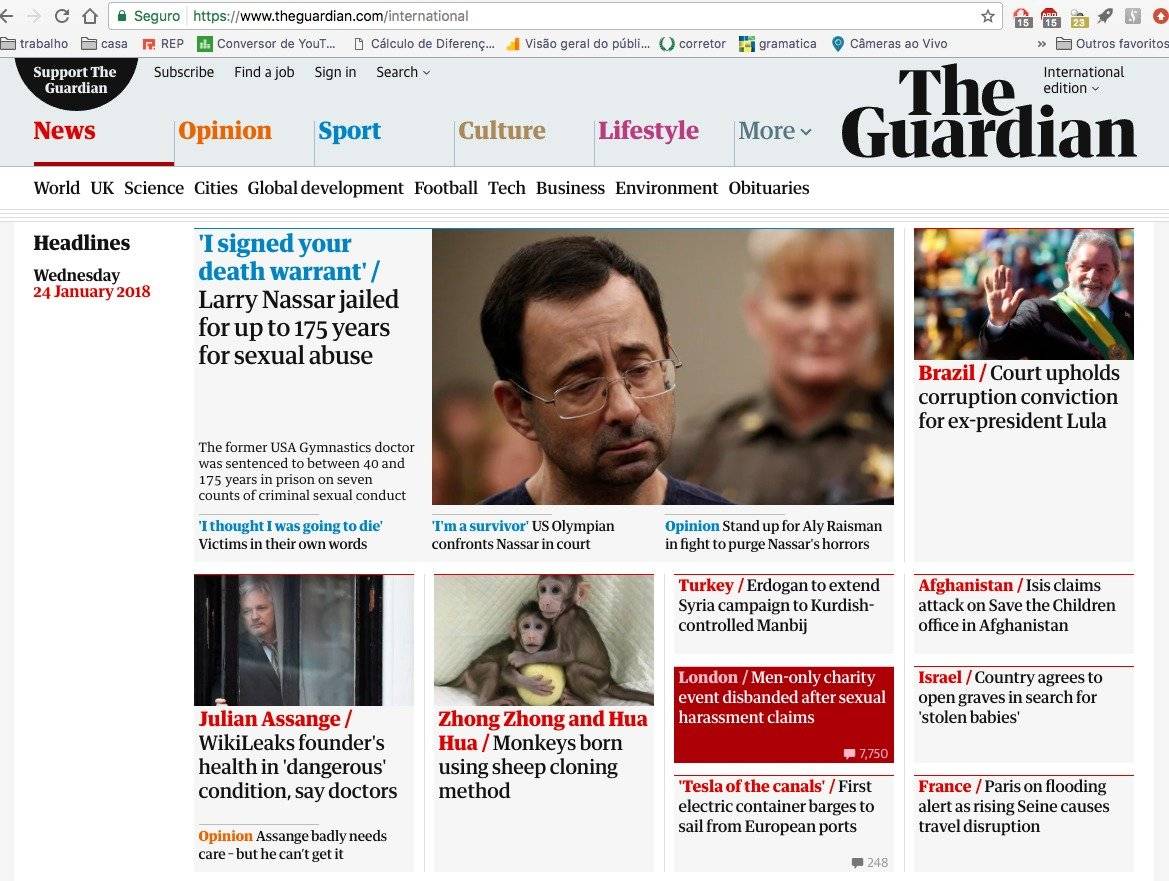Open the UK subsection
The height and width of the screenshot is (881, 1169).
point(102,188)
